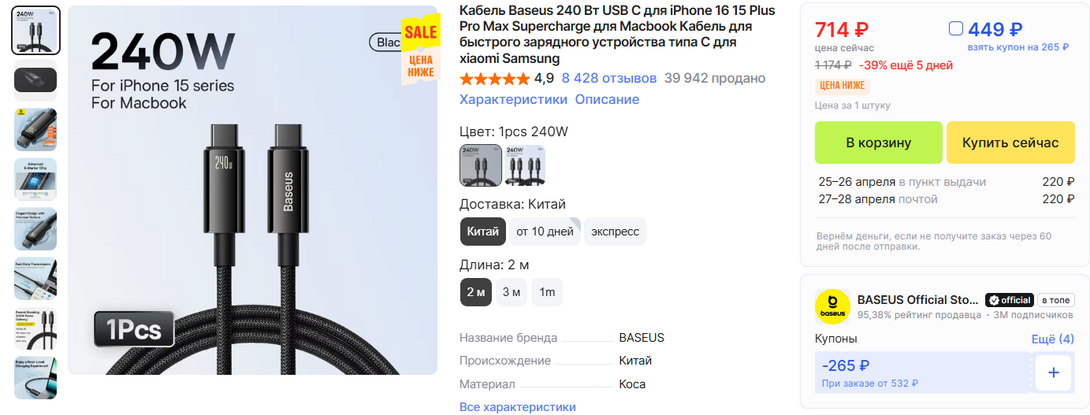
Task: Jump to the Описание section
Action: (607, 100)
